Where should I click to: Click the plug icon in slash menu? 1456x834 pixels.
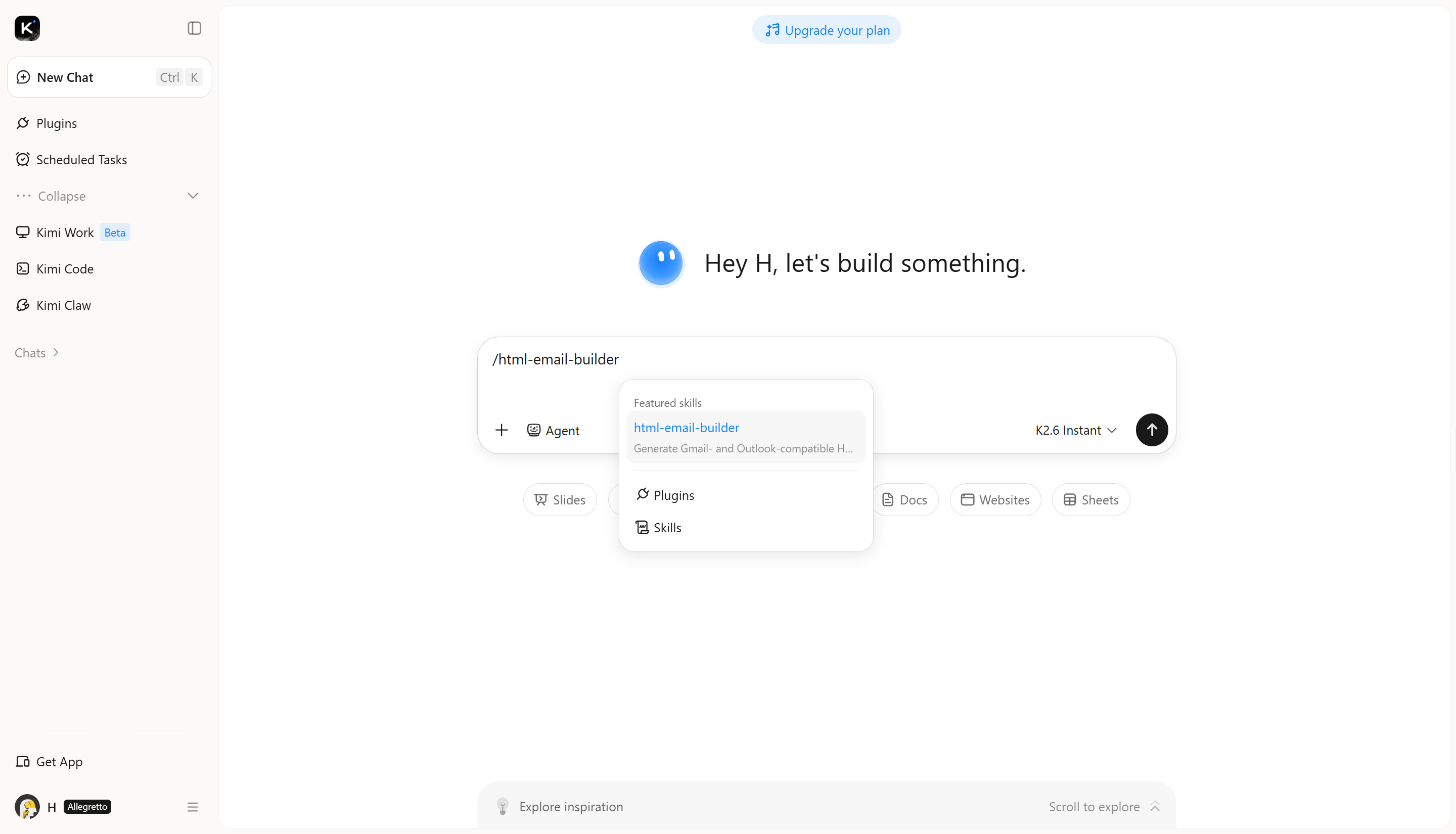click(x=642, y=494)
